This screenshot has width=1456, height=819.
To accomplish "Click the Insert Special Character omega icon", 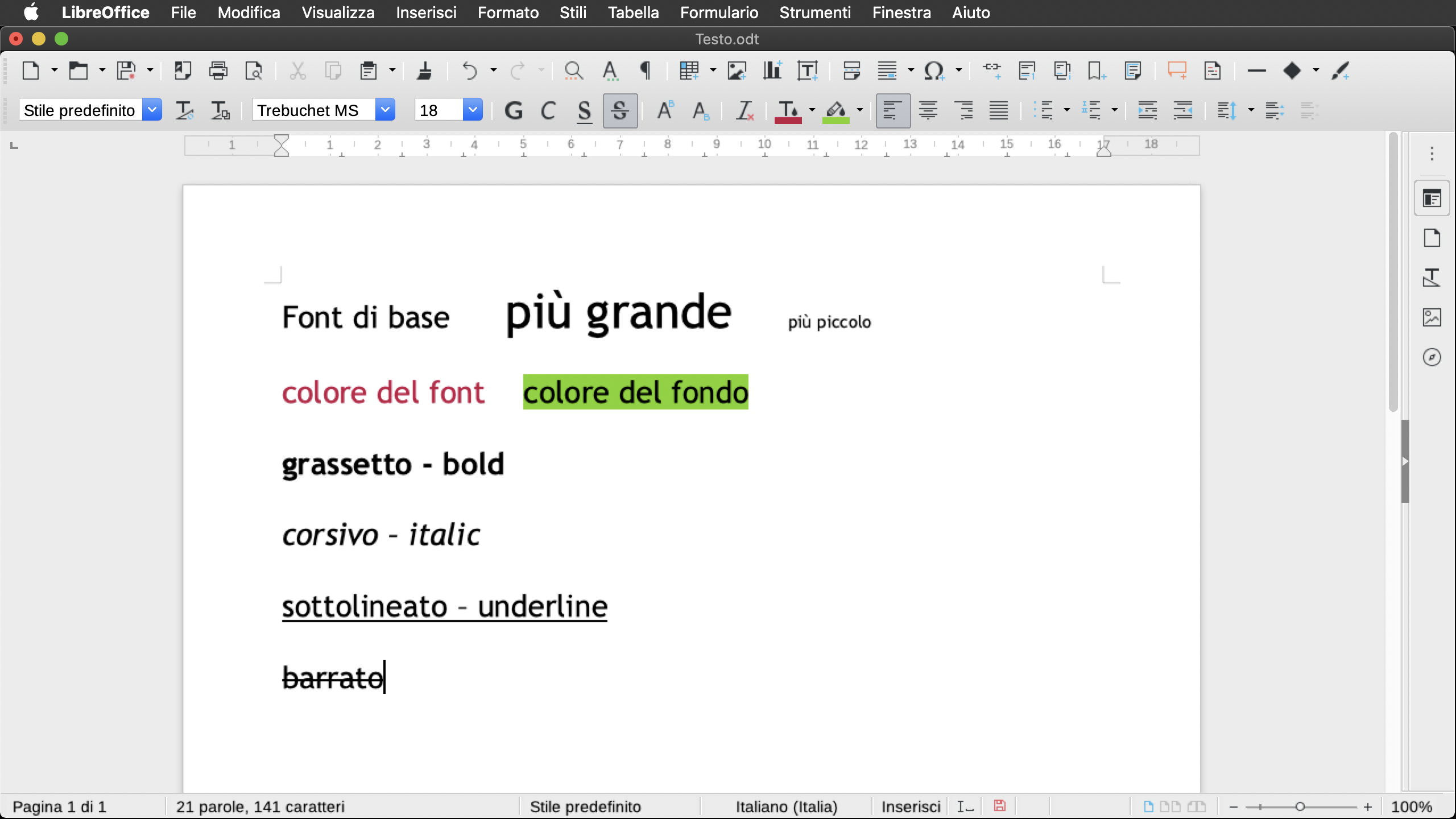I will click(x=933, y=71).
